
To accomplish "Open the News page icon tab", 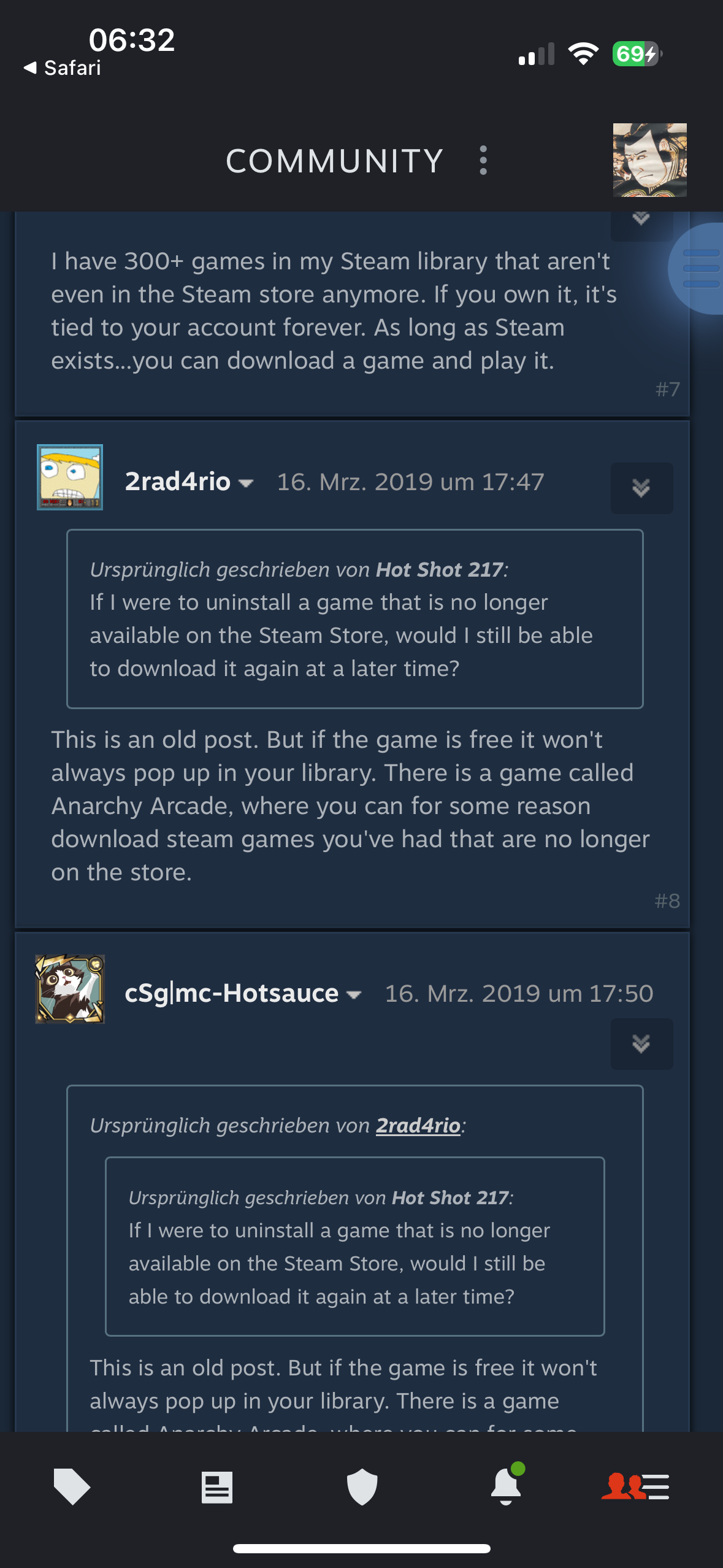I will pos(217,1487).
